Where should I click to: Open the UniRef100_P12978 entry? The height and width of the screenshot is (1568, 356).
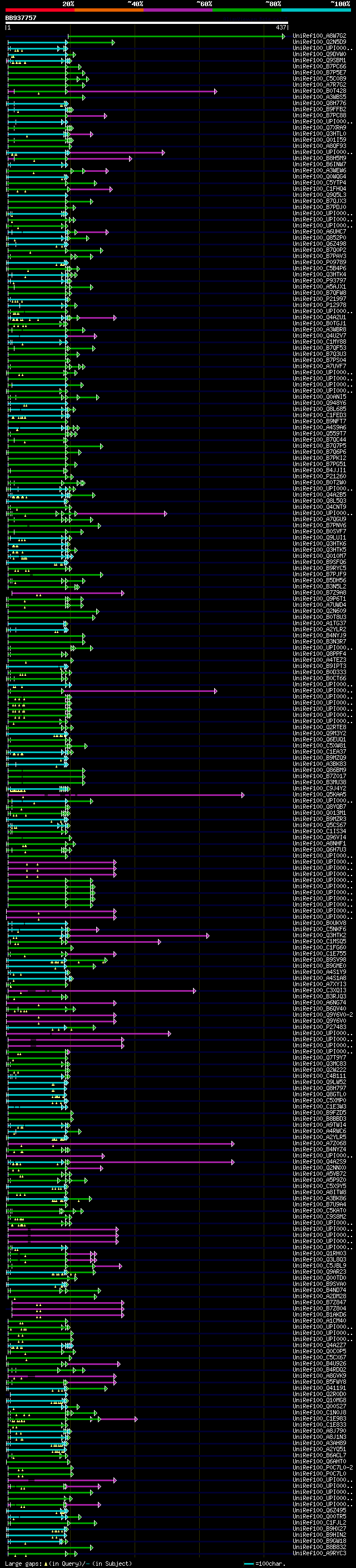pyautogui.click(x=319, y=305)
